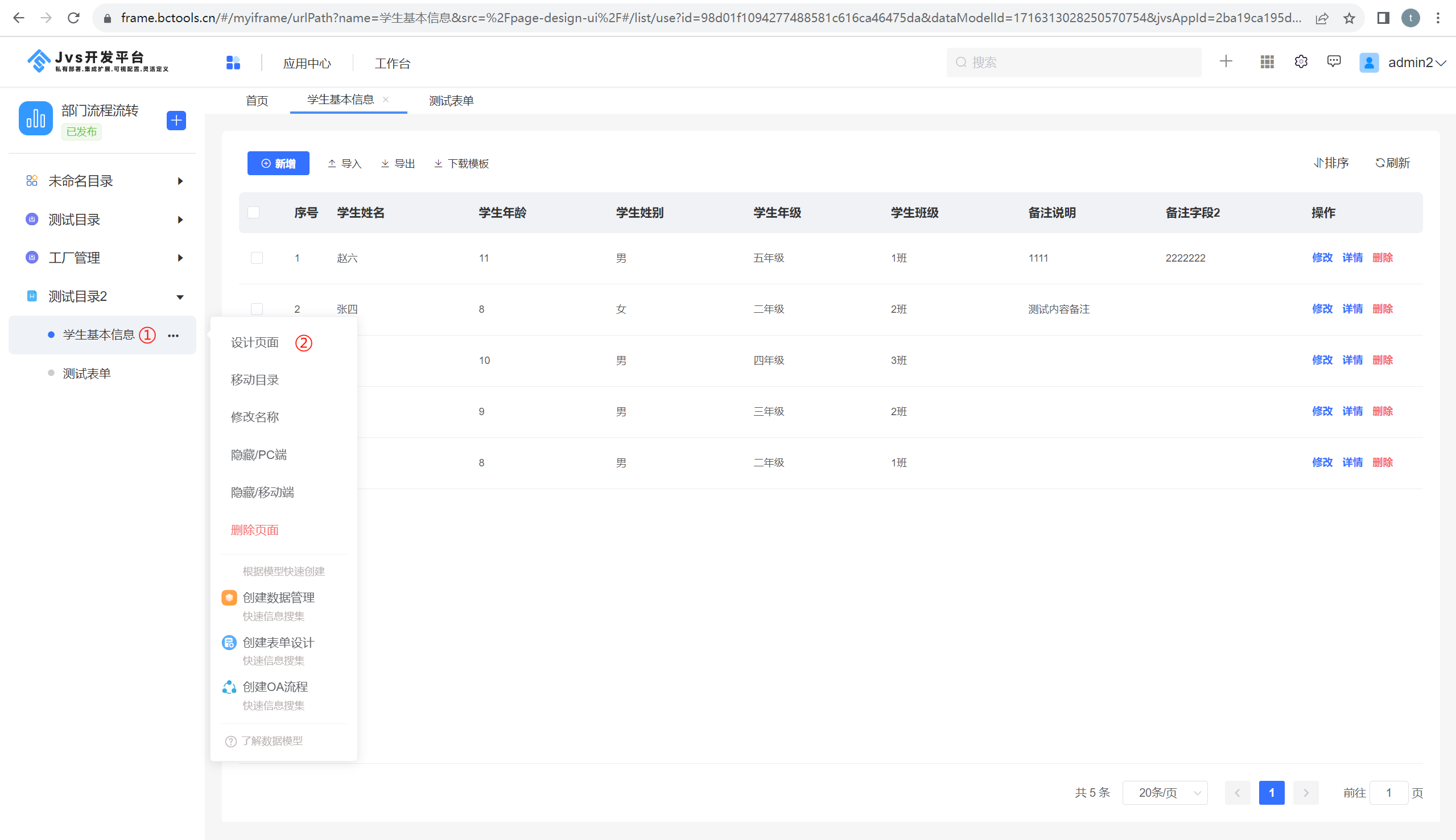Click the 创建数据管理 orange icon option
The width and height of the screenshot is (1456, 840).
[x=229, y=598]
